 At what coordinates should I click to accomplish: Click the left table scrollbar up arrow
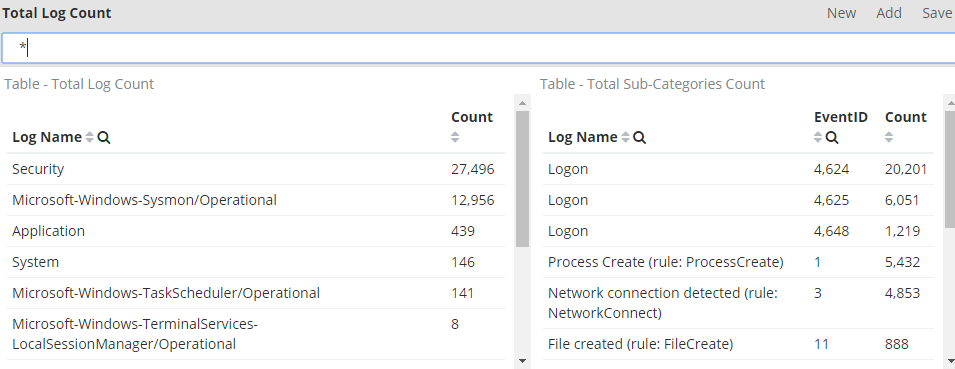coord(522,102)
